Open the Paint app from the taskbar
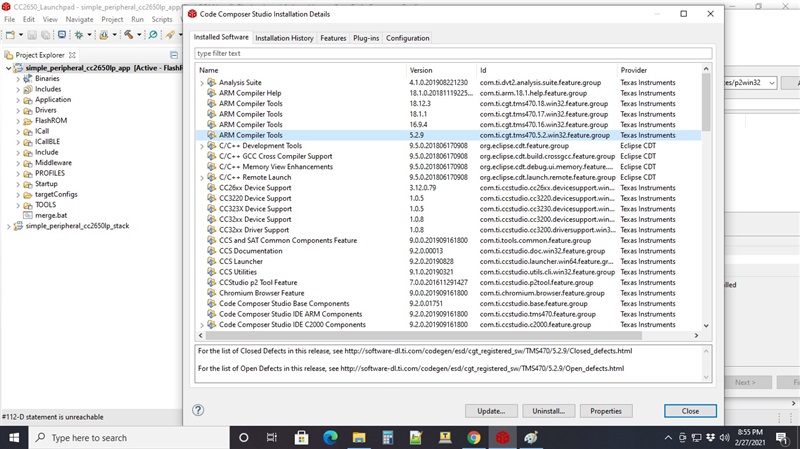Screen dimensions: 800x449 pos(531,437)
